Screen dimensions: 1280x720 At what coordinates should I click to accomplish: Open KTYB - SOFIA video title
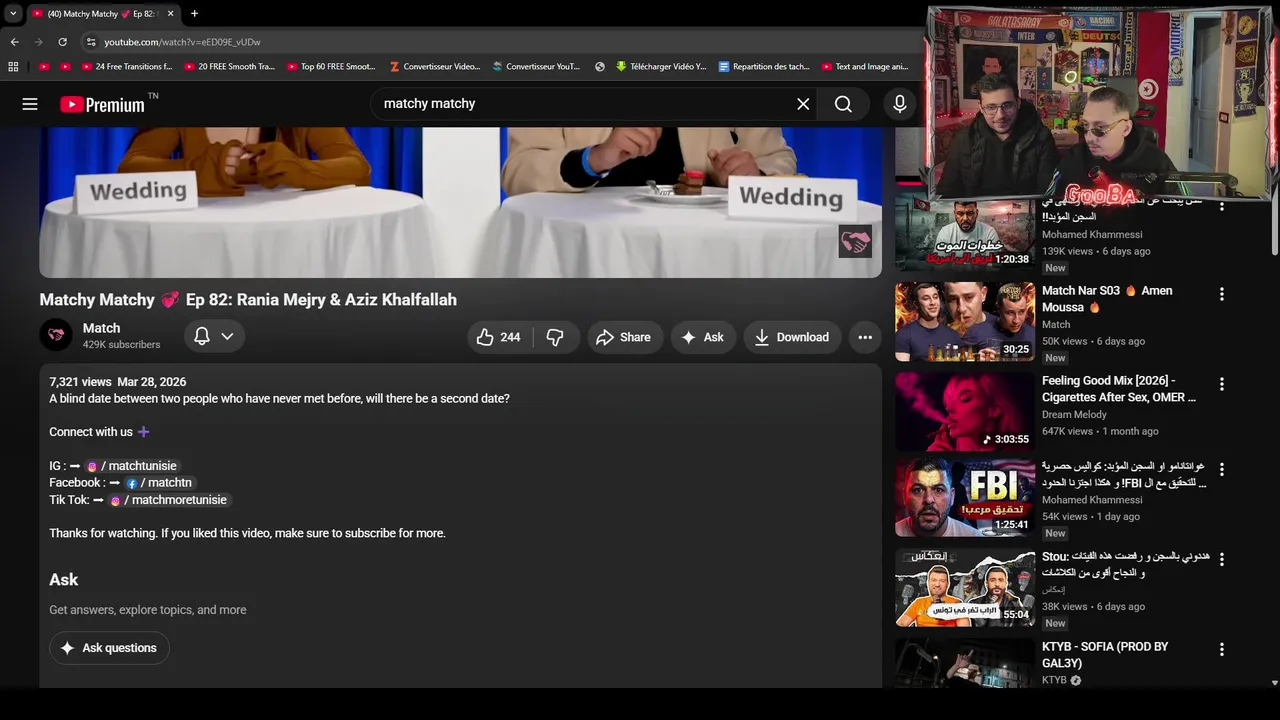(x=1105, y=655)
